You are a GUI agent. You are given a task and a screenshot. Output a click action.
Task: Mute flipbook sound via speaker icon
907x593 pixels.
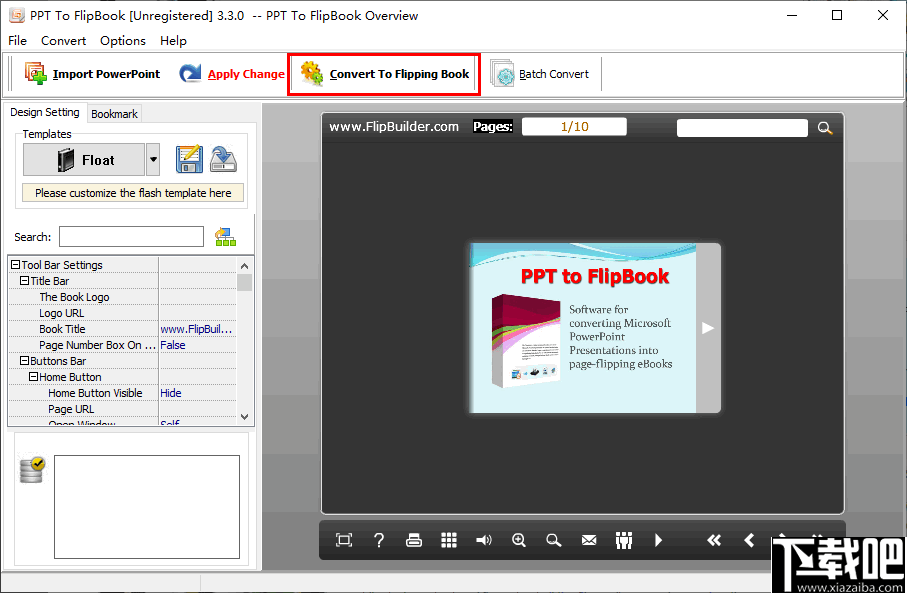pos(484,540)
